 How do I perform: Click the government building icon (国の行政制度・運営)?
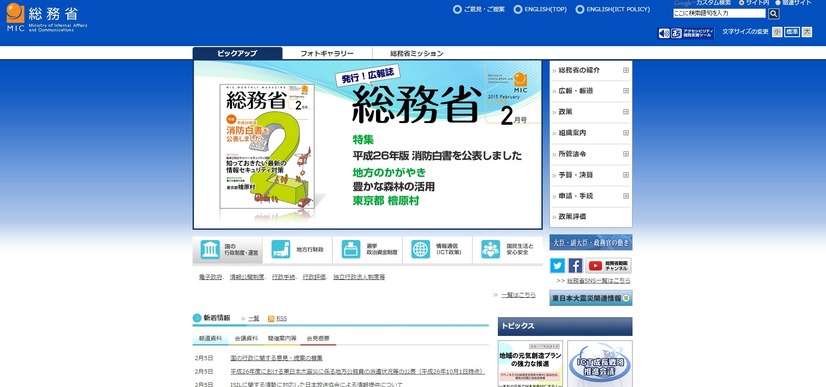coord(210,249)
